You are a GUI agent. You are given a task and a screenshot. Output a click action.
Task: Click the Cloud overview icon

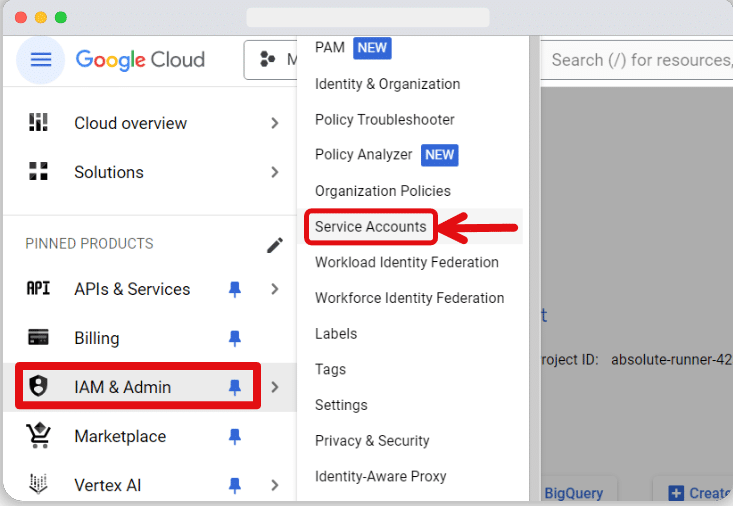pos(38,123)
